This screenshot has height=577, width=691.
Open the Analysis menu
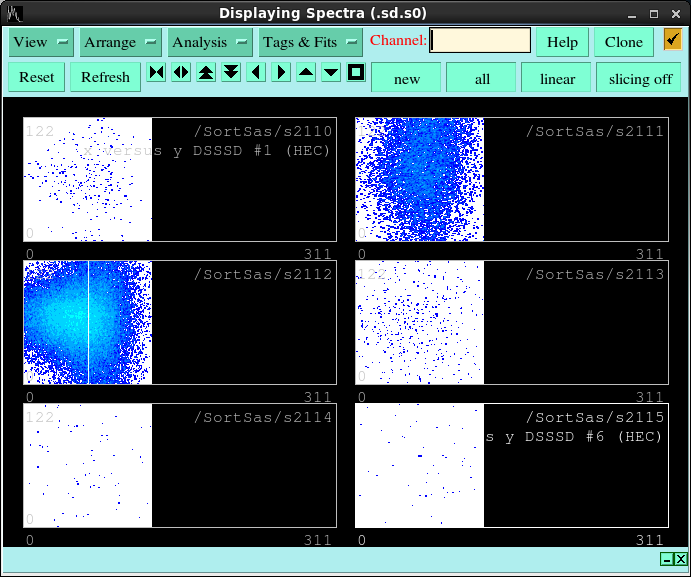(x=210, y=42)
